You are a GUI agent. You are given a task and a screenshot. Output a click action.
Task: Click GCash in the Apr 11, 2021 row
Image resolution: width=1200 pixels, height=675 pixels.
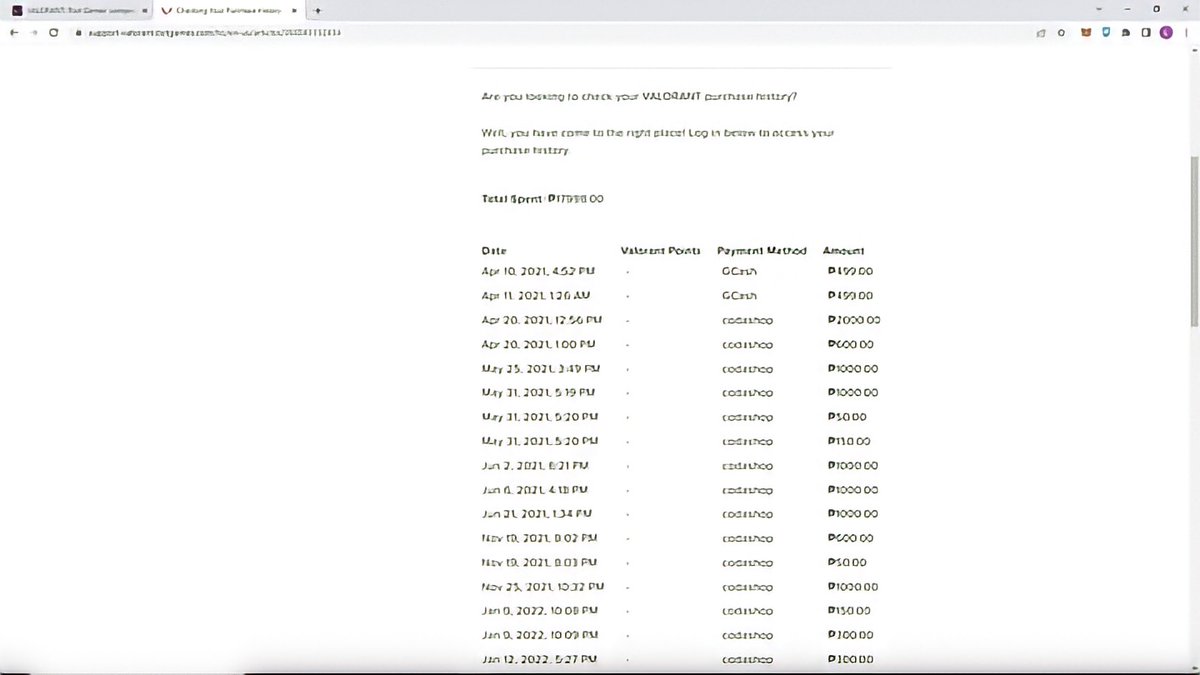click(739, 296)
